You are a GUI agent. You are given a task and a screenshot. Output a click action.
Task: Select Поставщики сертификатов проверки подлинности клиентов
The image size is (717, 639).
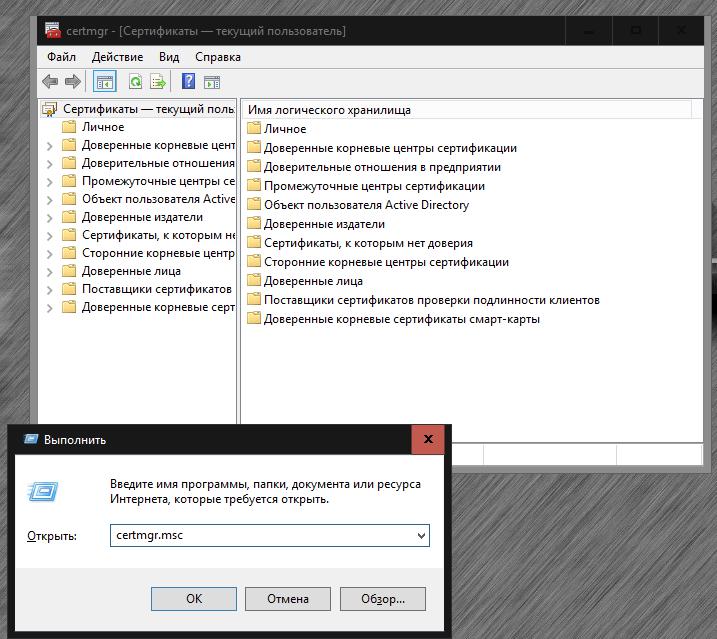pos(432,300)
